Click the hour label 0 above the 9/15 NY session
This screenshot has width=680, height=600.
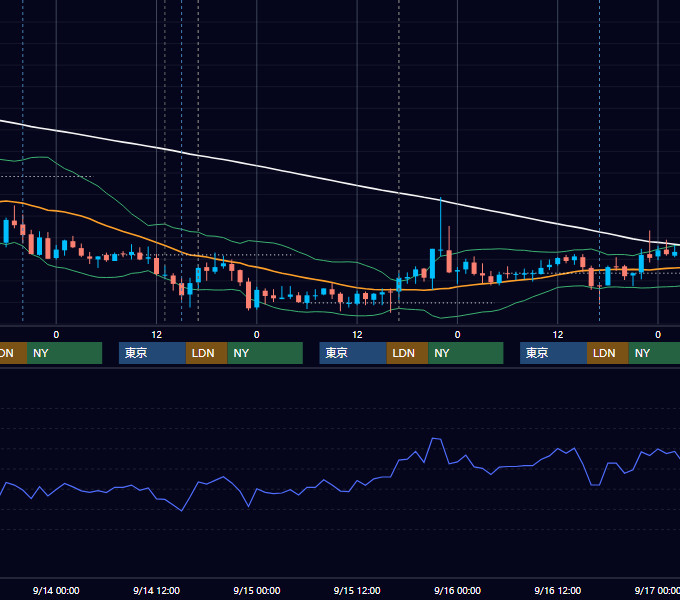(458, 335)
